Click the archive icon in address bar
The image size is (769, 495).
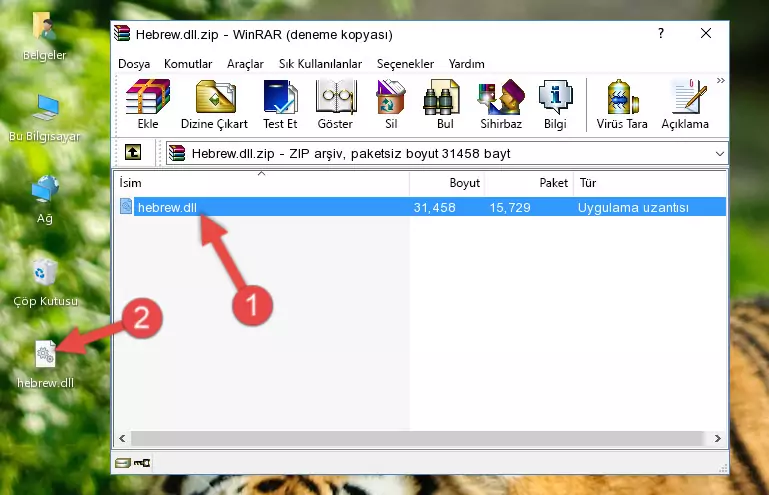tap(177, 154)
